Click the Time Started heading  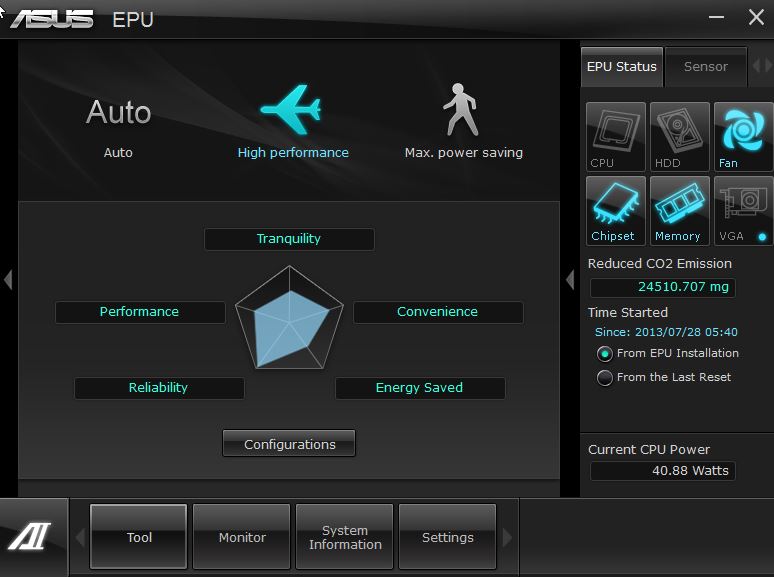(627, 312)
